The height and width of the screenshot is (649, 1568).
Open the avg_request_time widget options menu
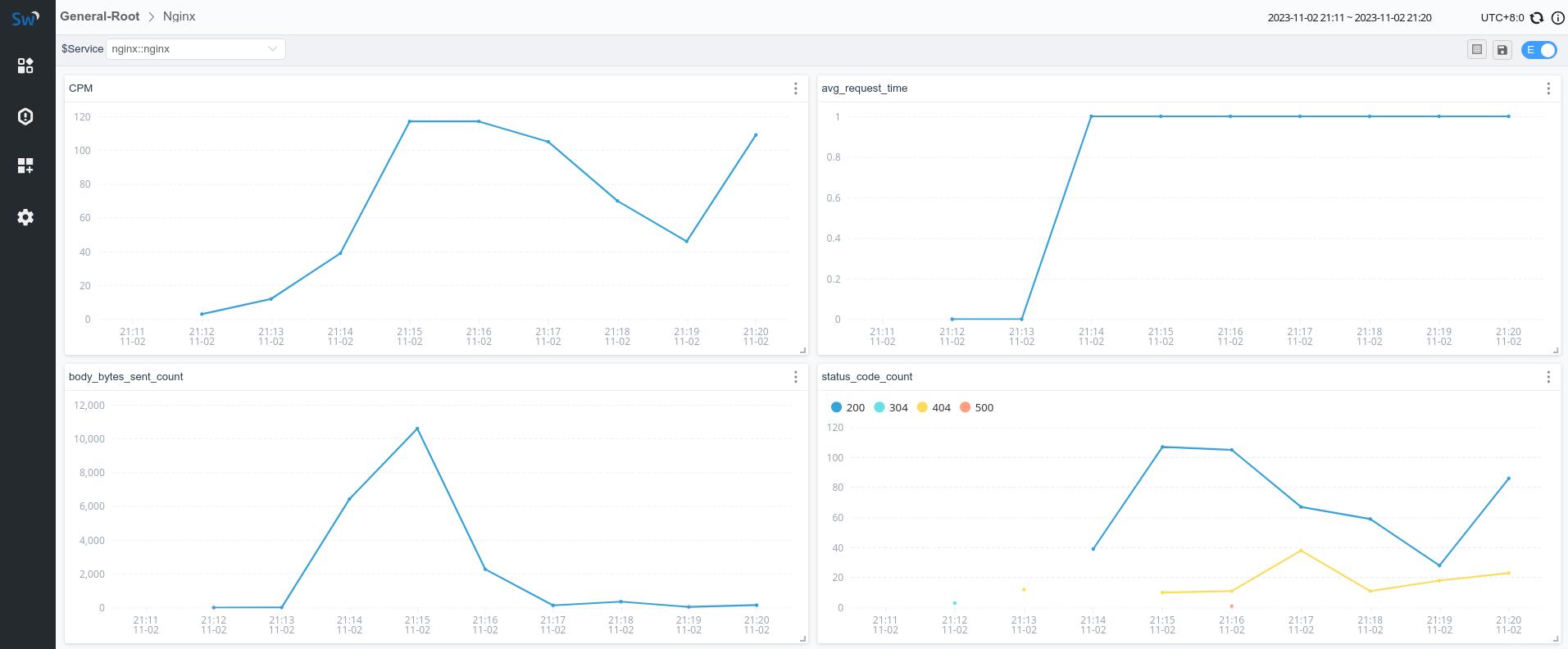[1548, 88]
